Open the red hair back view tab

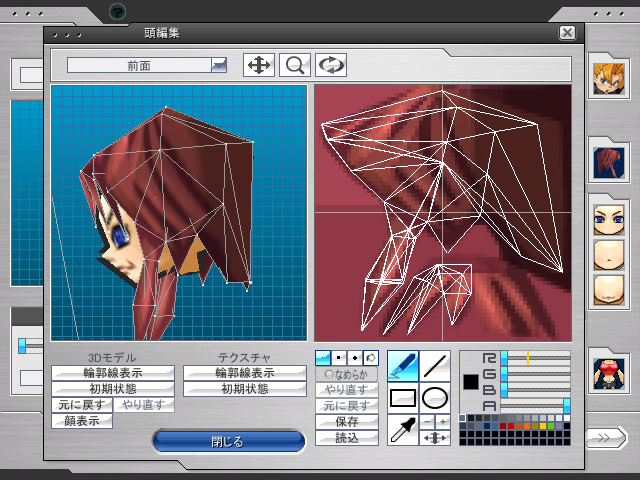(607, 160)
